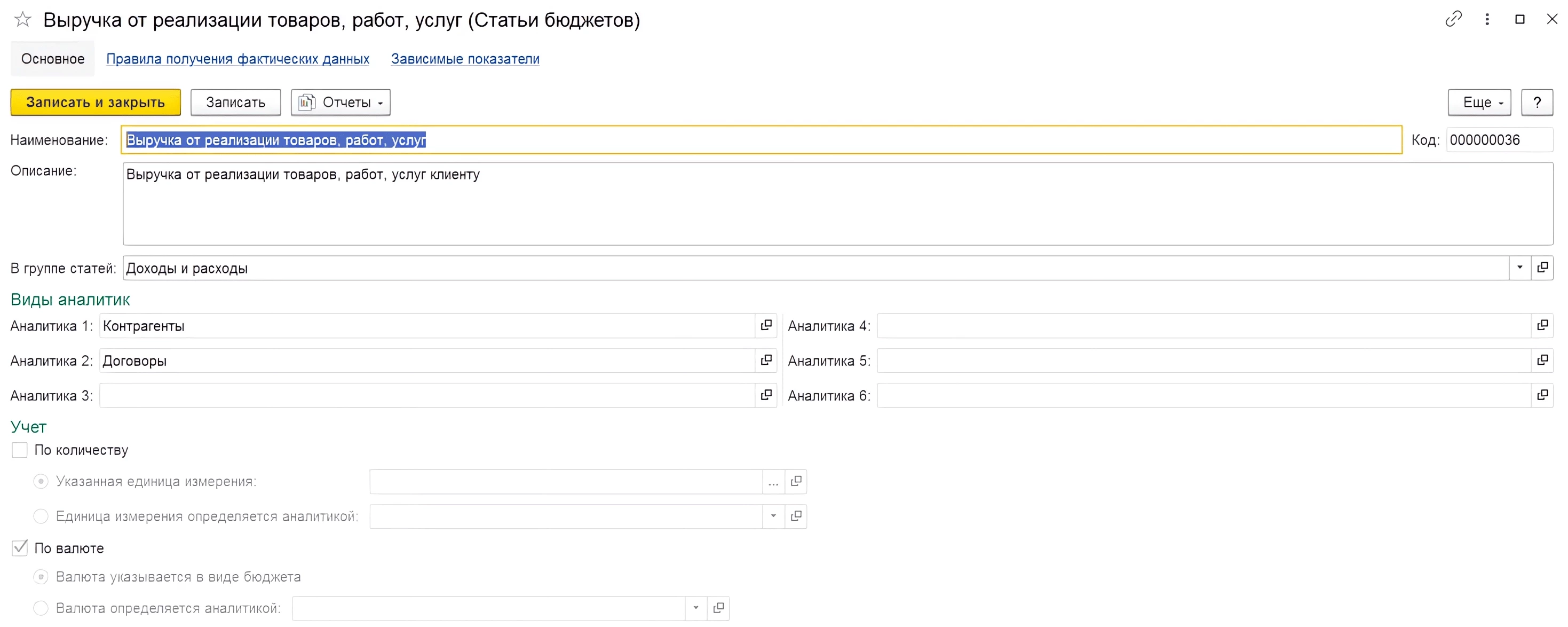The width and height of the screenshot is (1568, 627).
Task: Uncheck the По валюте checkbox
Action: coord(19,548)
